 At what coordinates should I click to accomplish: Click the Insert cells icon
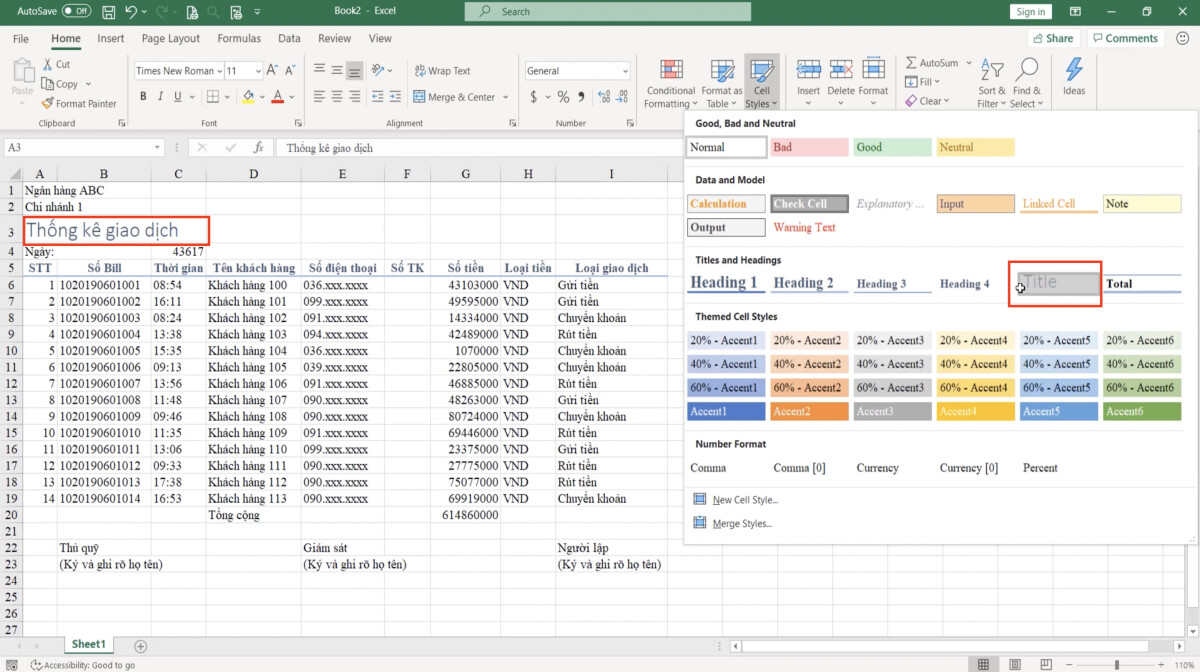pyautogui.click(x=809, y=69)
